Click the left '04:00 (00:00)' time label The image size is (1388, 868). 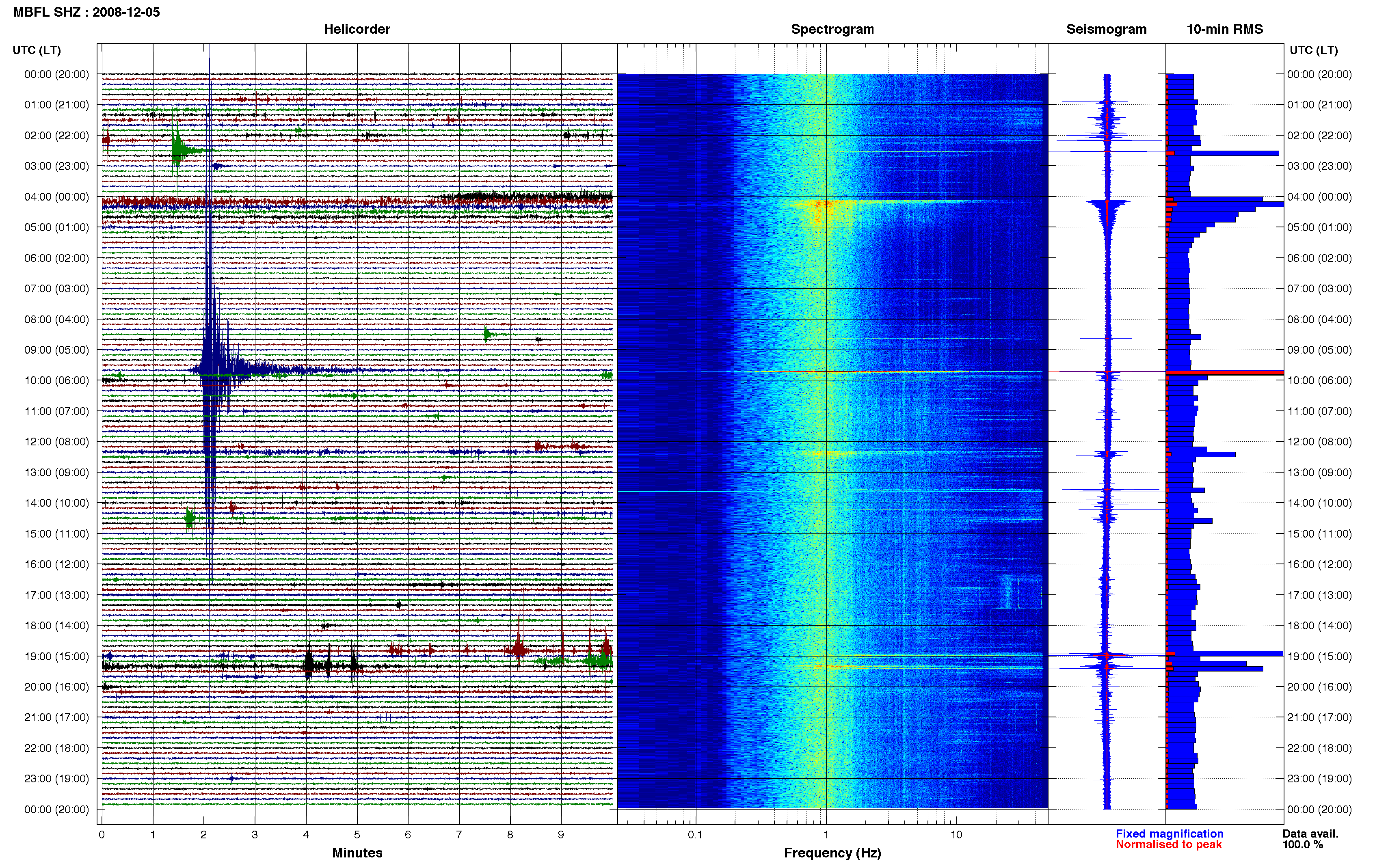[56, 197]
